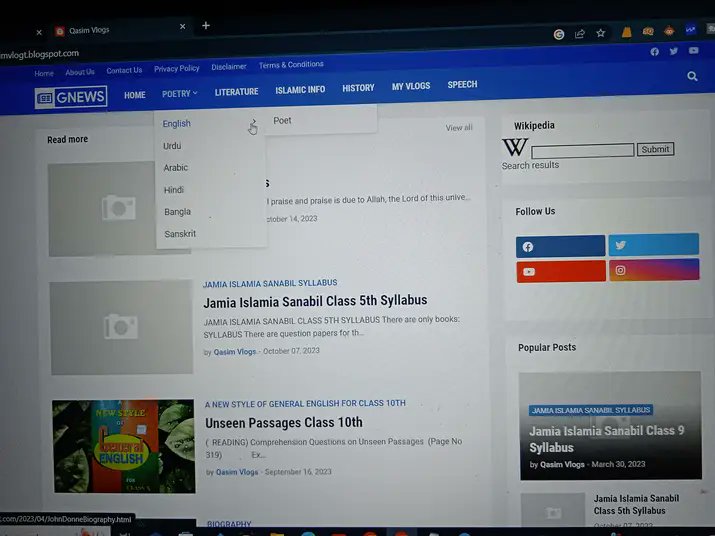This screenshot has height=536, width=715.
Task: Open the LITERATURE menu item
Action: pyautogui.click(x=236, y=92)
